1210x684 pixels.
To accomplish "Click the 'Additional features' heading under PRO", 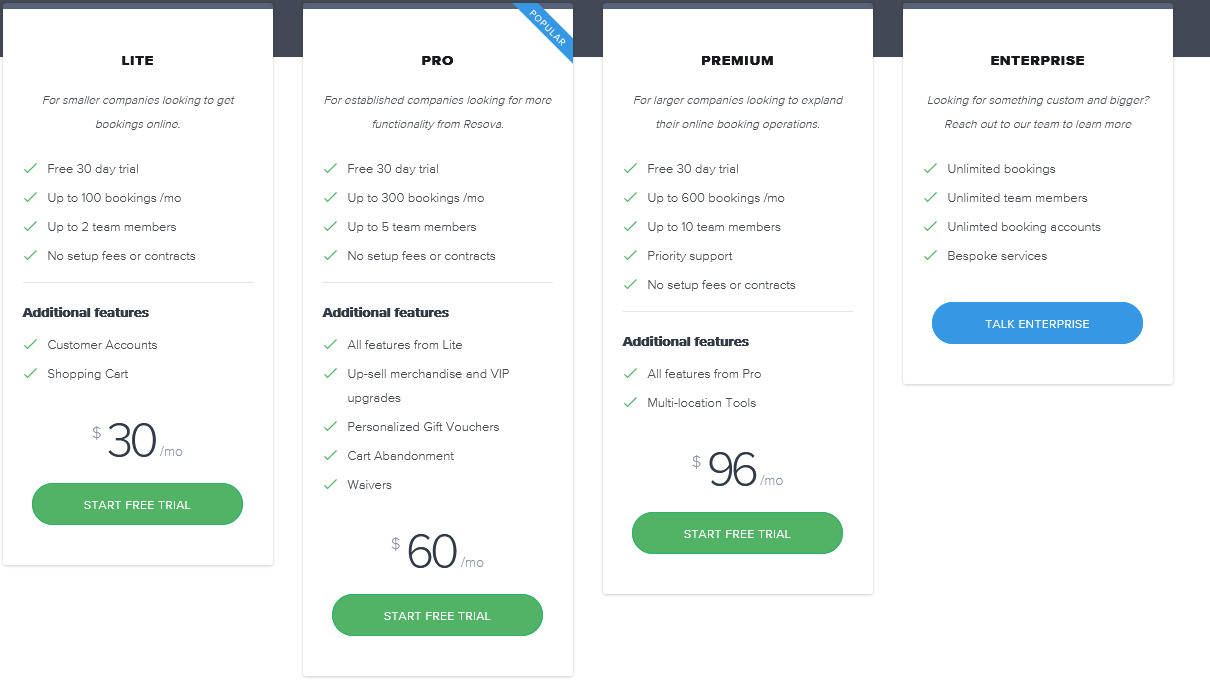I will (385, 312).
